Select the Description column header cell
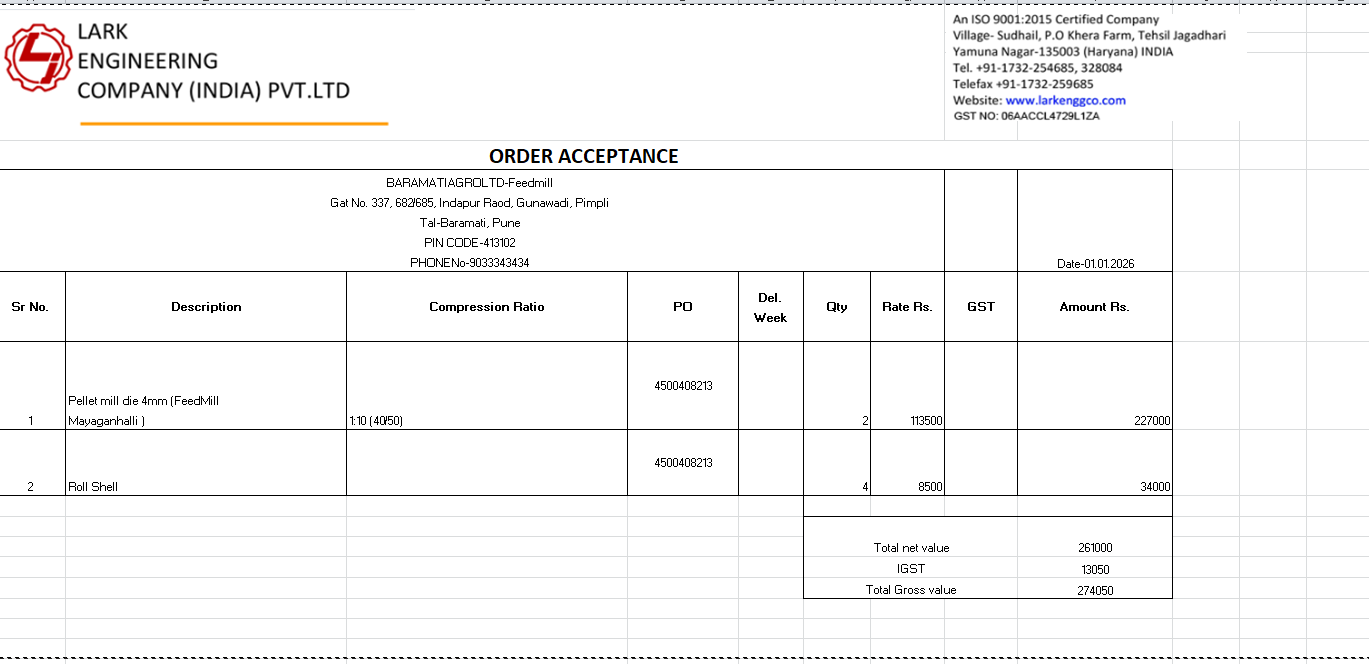 (206, 307)
